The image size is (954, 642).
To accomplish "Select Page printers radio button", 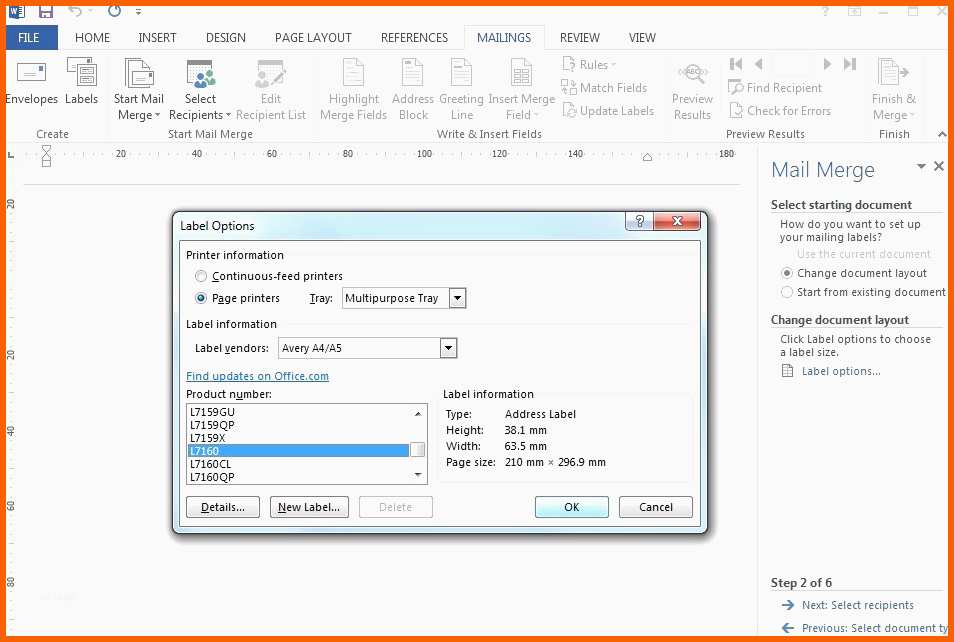I will click(x=201, y=298).
